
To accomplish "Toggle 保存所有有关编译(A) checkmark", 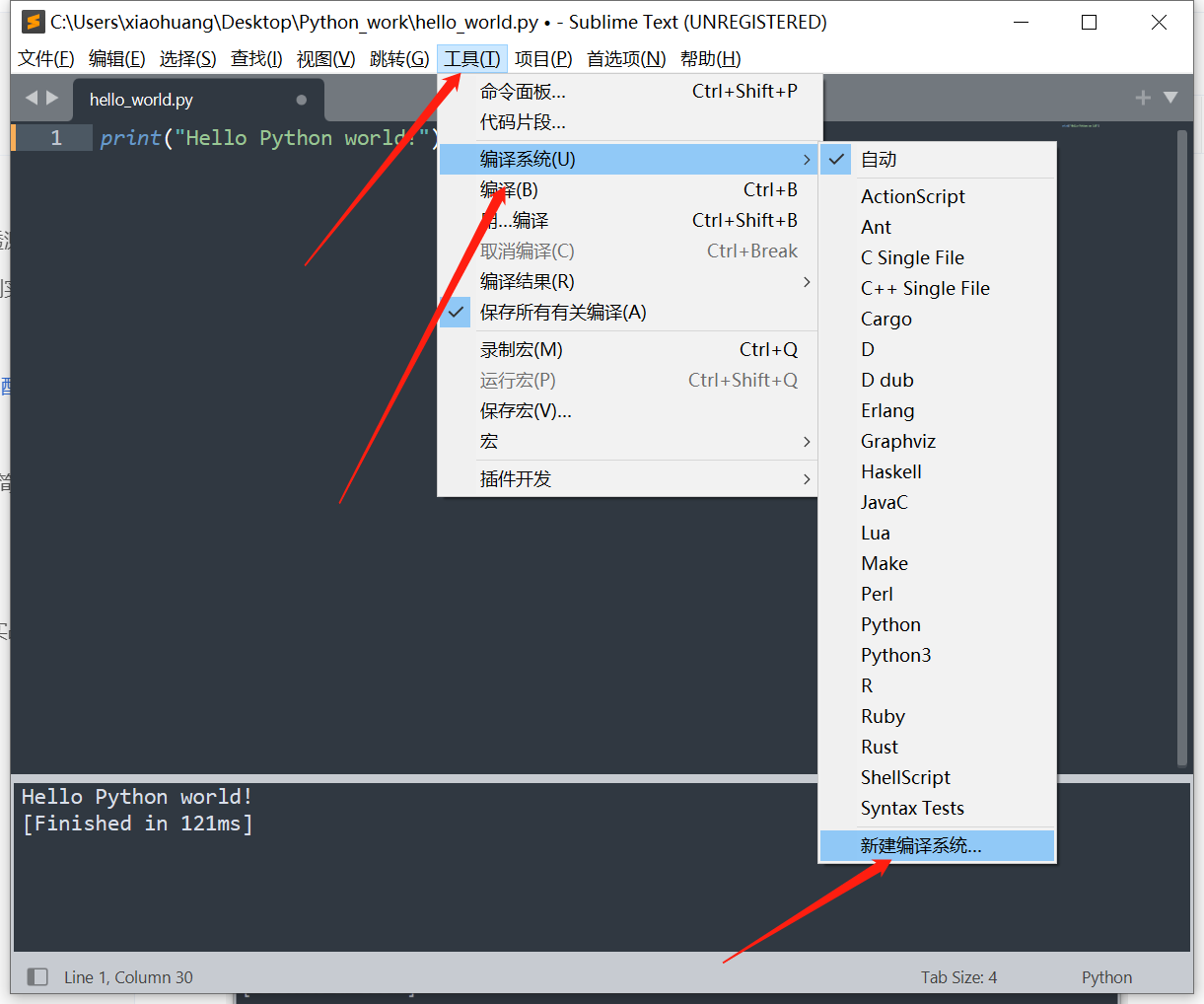I will tap(629, 312).
